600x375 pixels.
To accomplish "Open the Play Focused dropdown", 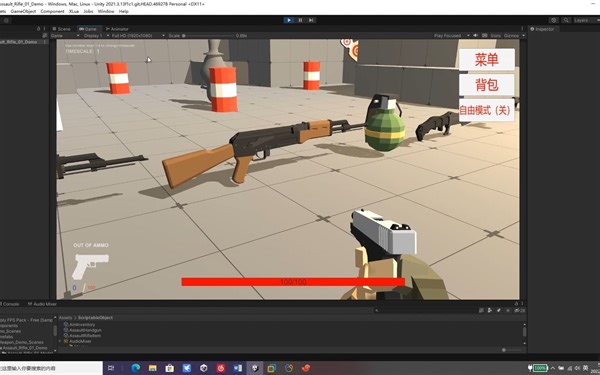I will coord(451,36).
